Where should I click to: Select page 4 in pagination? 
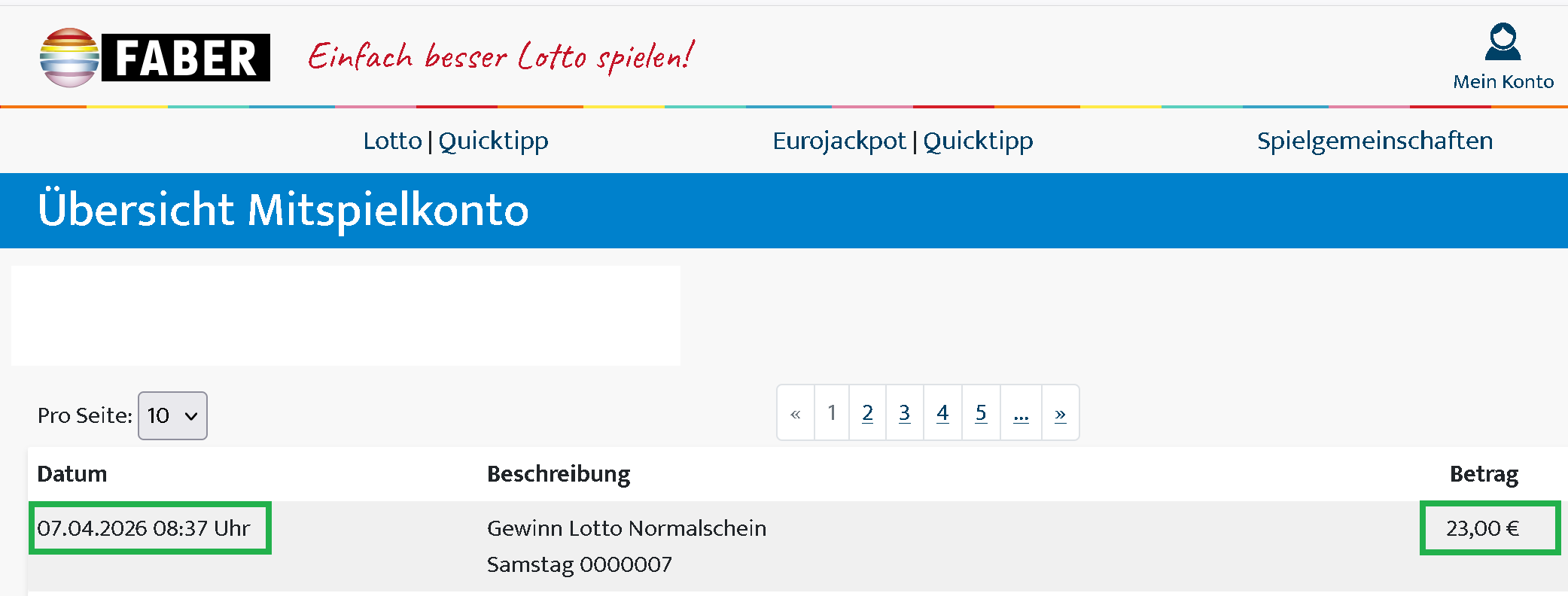pyautogui.click(x=942, y=413)
